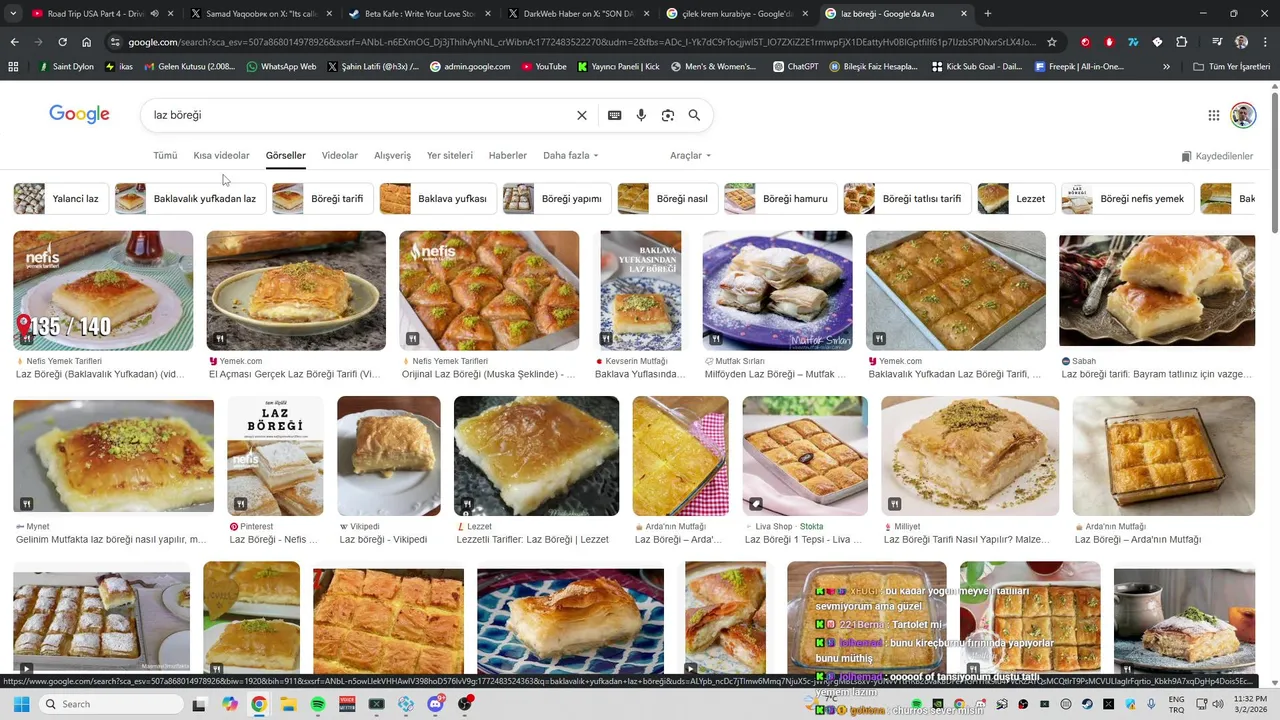Switch to the Yer siteleri tab
This screenshot has height=720, width=1280.
450,156
